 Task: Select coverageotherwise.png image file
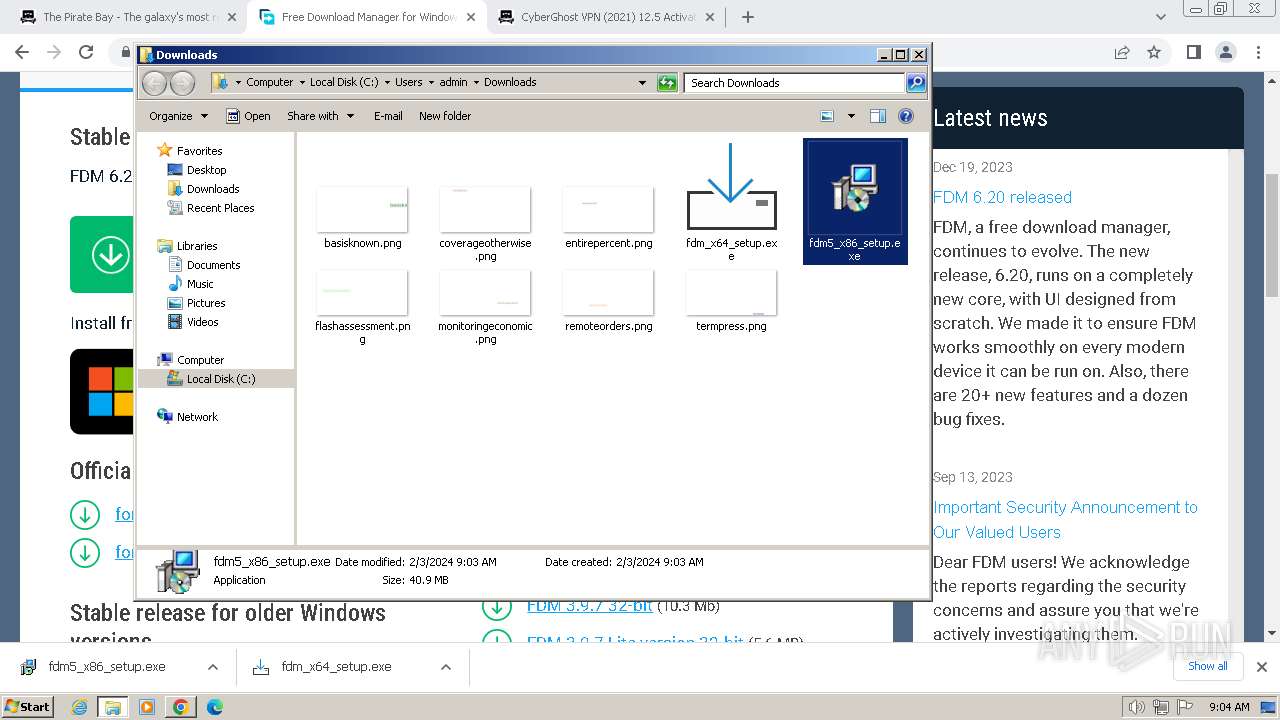485,223
